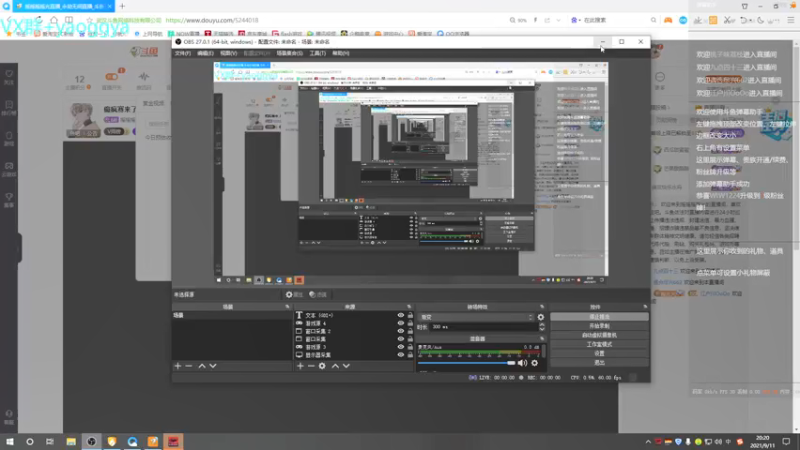Open File menu in OBS
The height and width of the screenshot is (450, 800).
[183, 53]
